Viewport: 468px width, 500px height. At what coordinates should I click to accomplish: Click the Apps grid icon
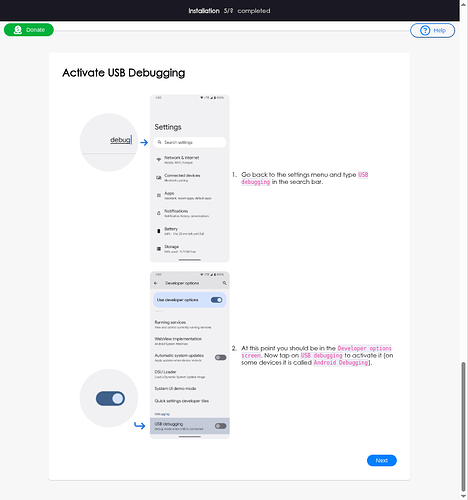click(159, 195)
